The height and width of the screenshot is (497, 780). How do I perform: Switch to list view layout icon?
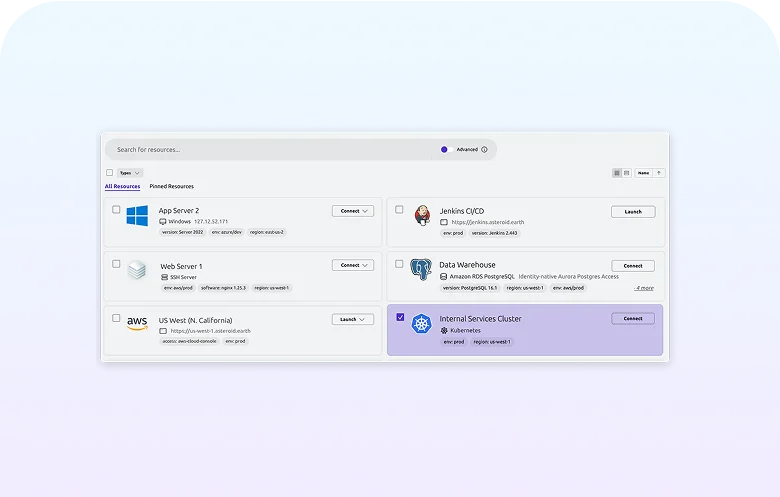[627, 173]
